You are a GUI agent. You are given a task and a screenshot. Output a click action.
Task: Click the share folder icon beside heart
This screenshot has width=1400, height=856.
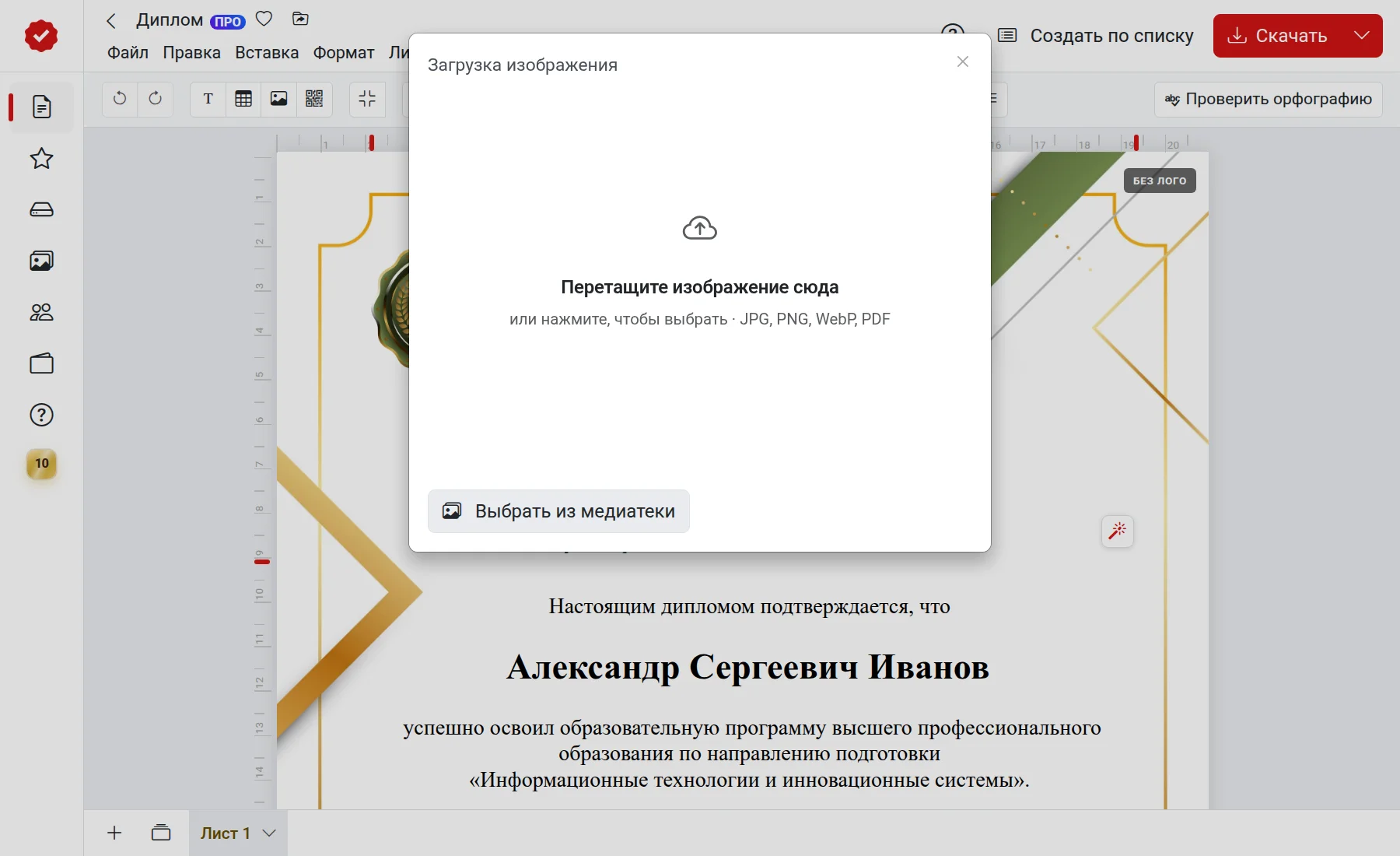(x=300, y=19)
